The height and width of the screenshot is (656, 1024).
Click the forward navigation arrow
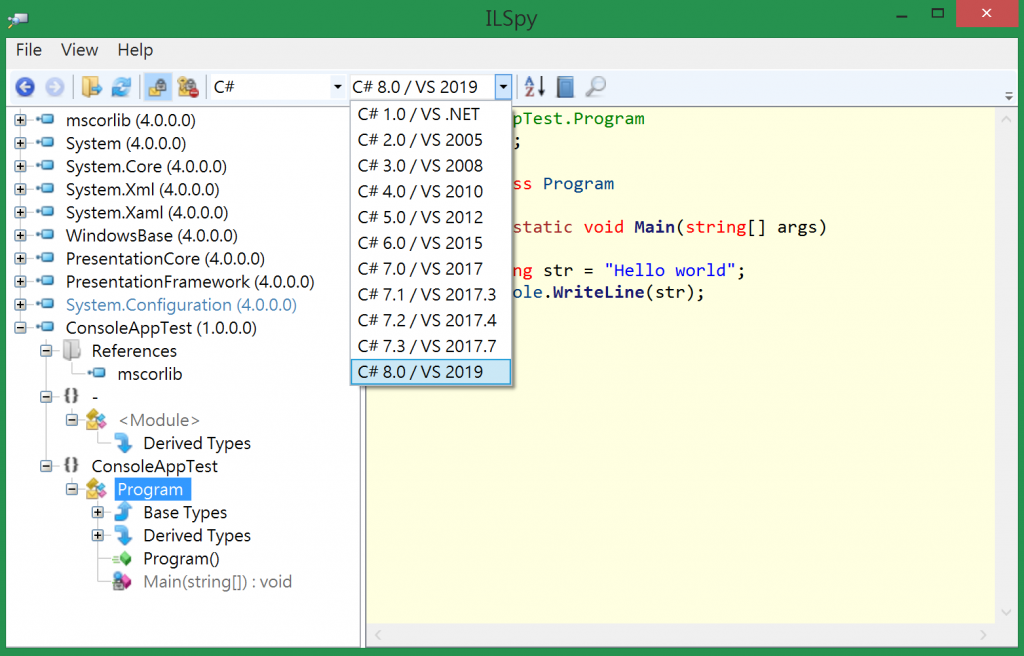(x=55, y=87)
